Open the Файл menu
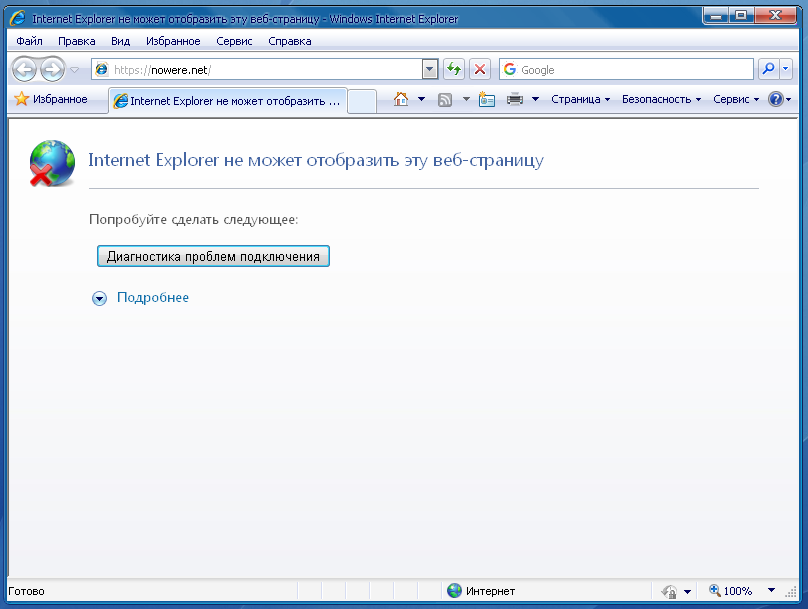 pos(29,41)
